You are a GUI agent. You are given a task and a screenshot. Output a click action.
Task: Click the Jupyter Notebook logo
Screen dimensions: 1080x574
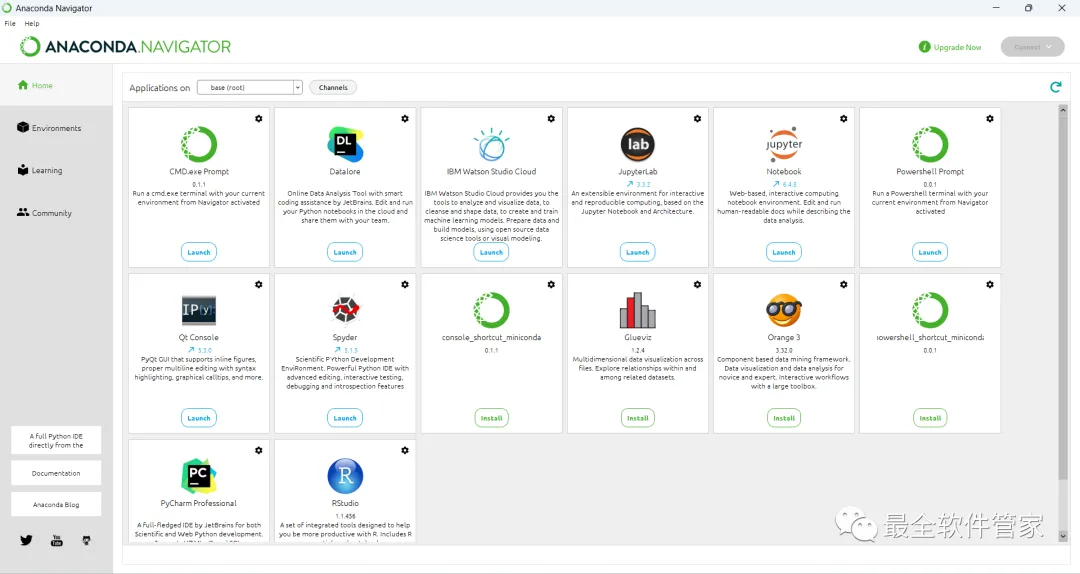[x=784, y=144]
